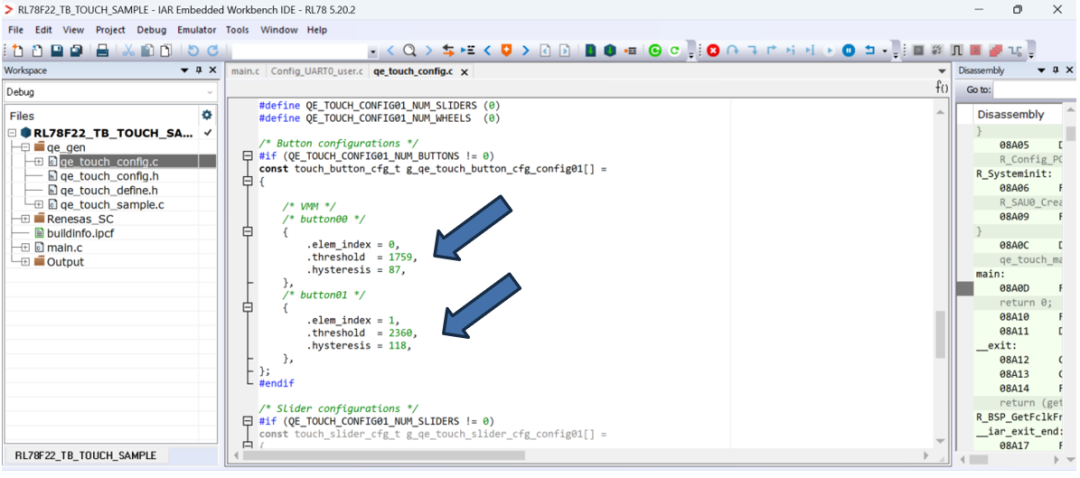Click the RL78F22_TB_TOUCH_SAMPLE workspace tab
This screenshot has height=478, width=1080.
tap(86, 456)
